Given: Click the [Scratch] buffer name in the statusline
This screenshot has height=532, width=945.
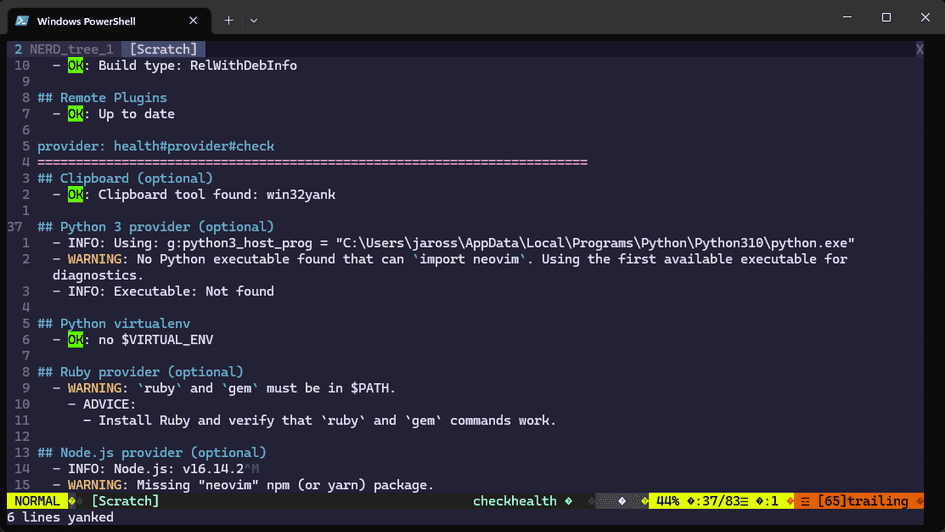Looking at the screenshot, I should point(125,501).
